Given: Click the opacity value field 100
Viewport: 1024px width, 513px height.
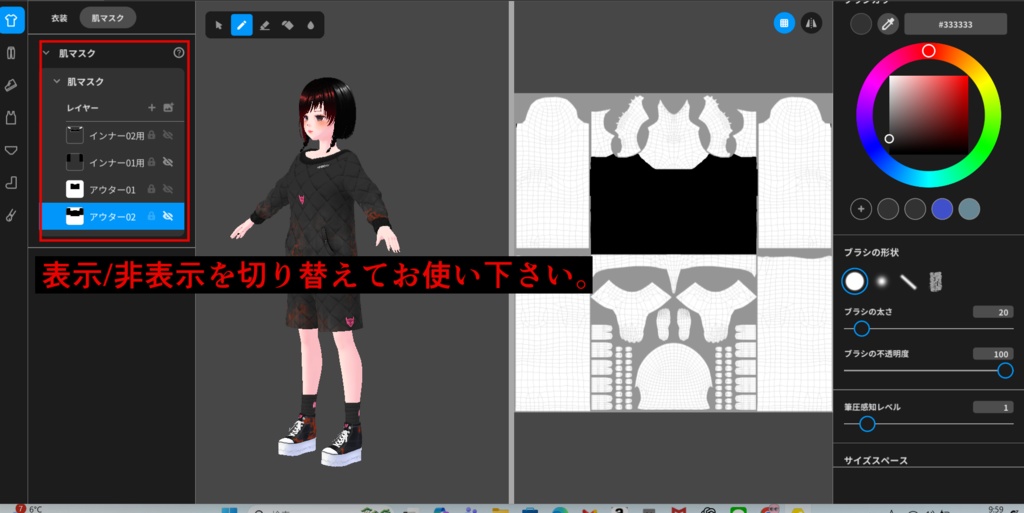Looking at the screenshot, I should (993, 354).
